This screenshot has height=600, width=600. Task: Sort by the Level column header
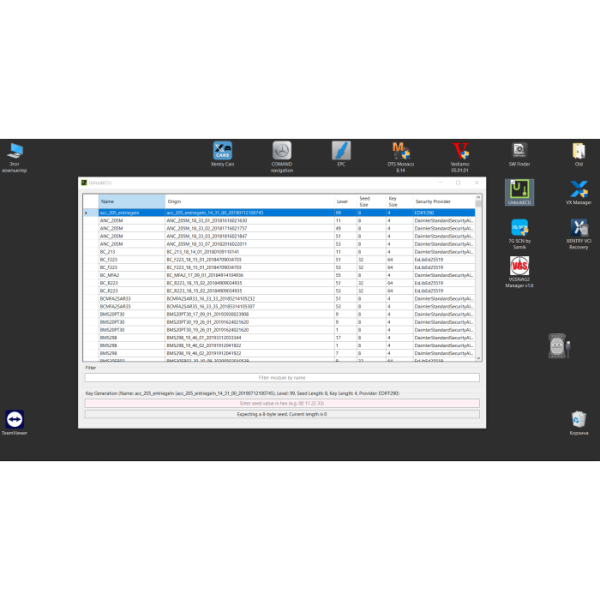(343, 201)
